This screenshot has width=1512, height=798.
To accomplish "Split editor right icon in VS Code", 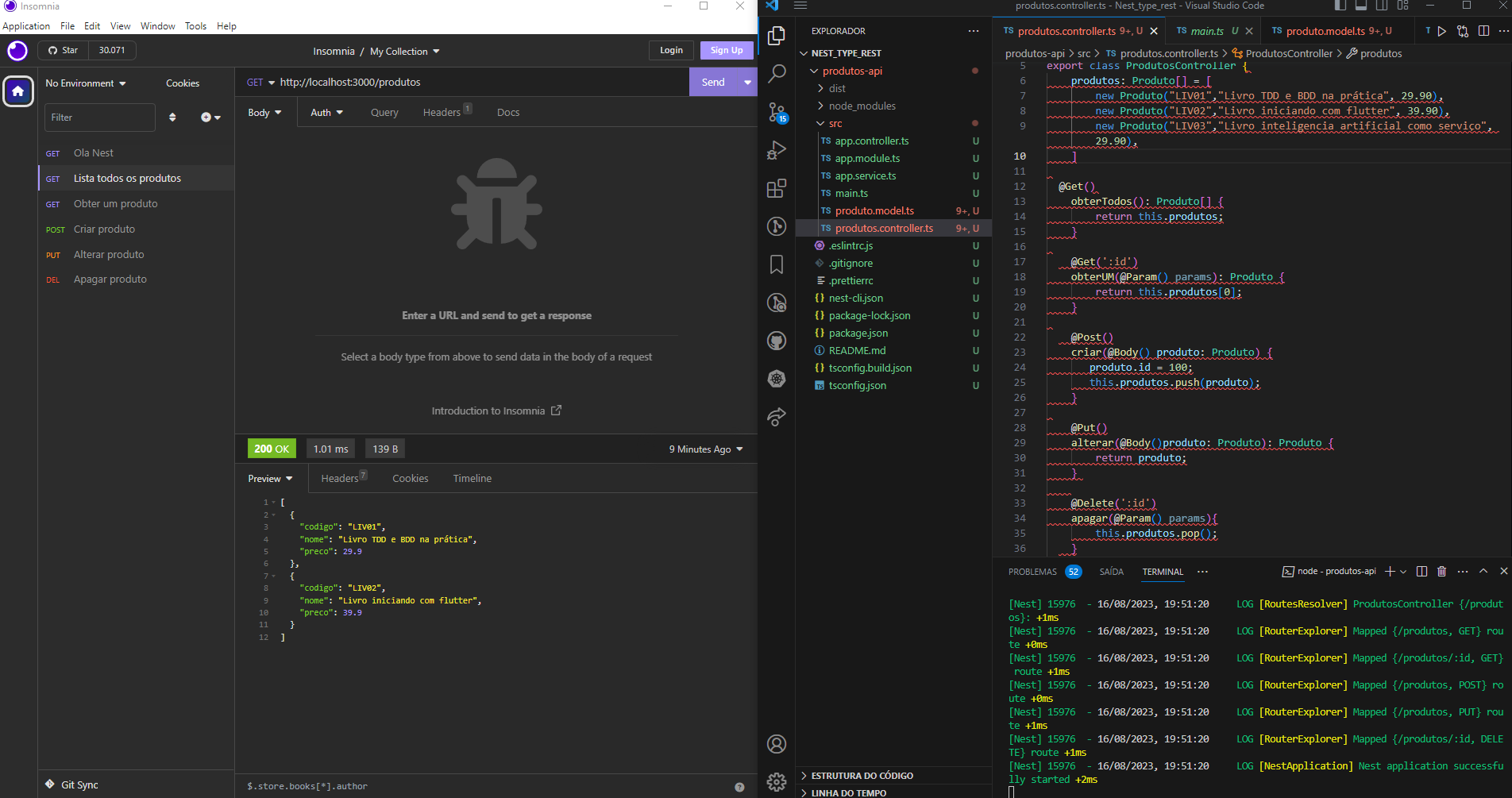I will pos(1483,31).
